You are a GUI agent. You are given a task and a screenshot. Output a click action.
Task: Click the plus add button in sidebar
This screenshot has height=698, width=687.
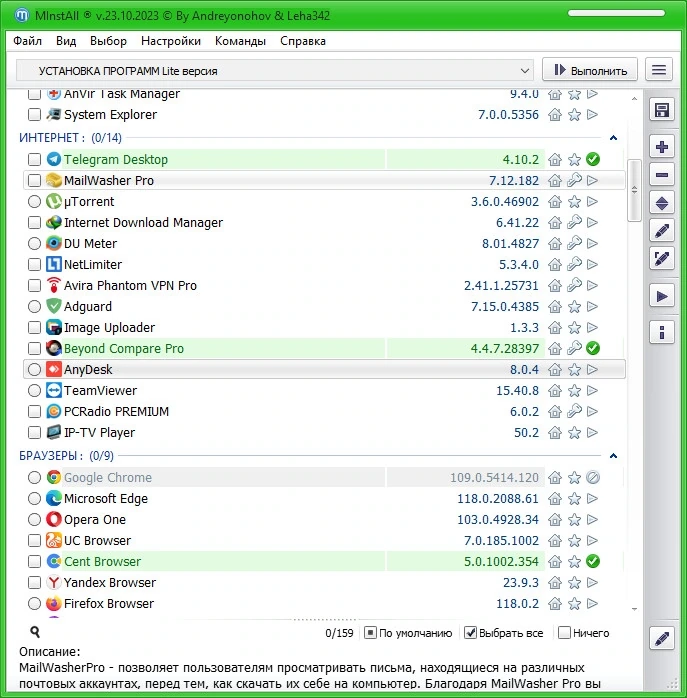point(662,147)
